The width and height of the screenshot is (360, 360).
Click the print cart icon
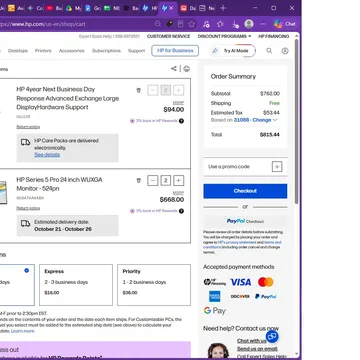pos(187,69)
